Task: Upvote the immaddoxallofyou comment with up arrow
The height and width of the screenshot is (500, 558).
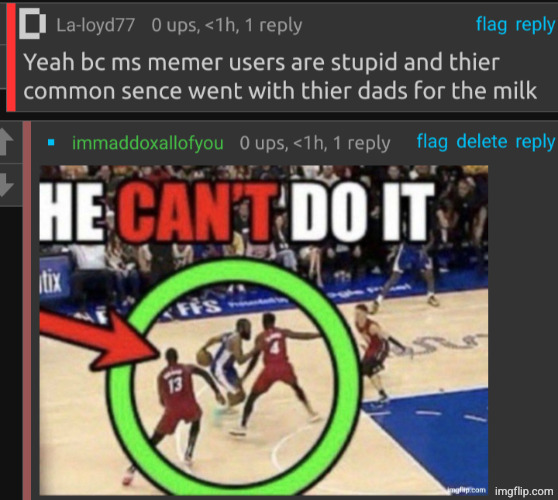Action: tap(7, 142)
